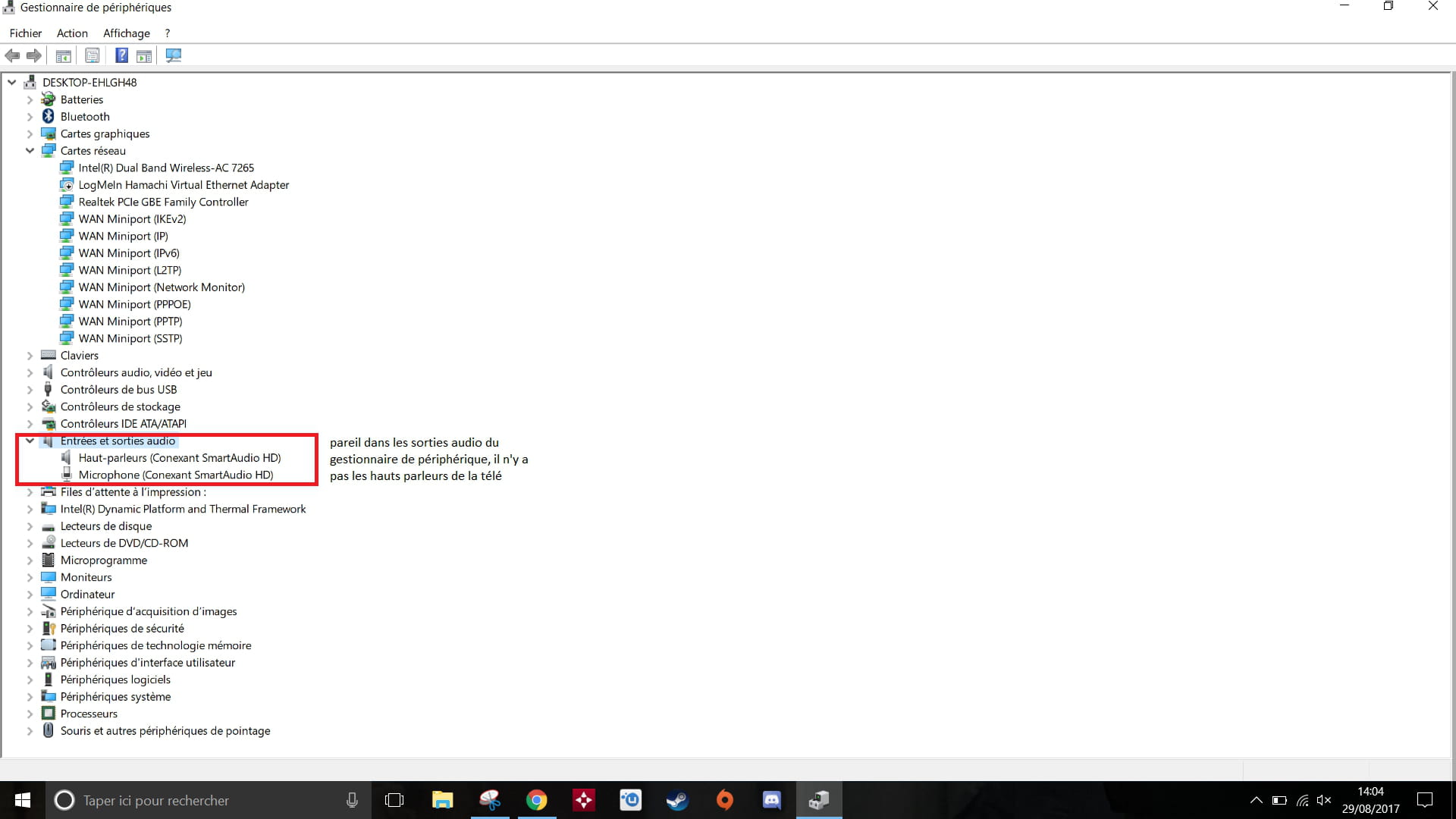Click the Processeurs category icon
The width and height of the screenshot is (1456, 819).
coord(49,713)
